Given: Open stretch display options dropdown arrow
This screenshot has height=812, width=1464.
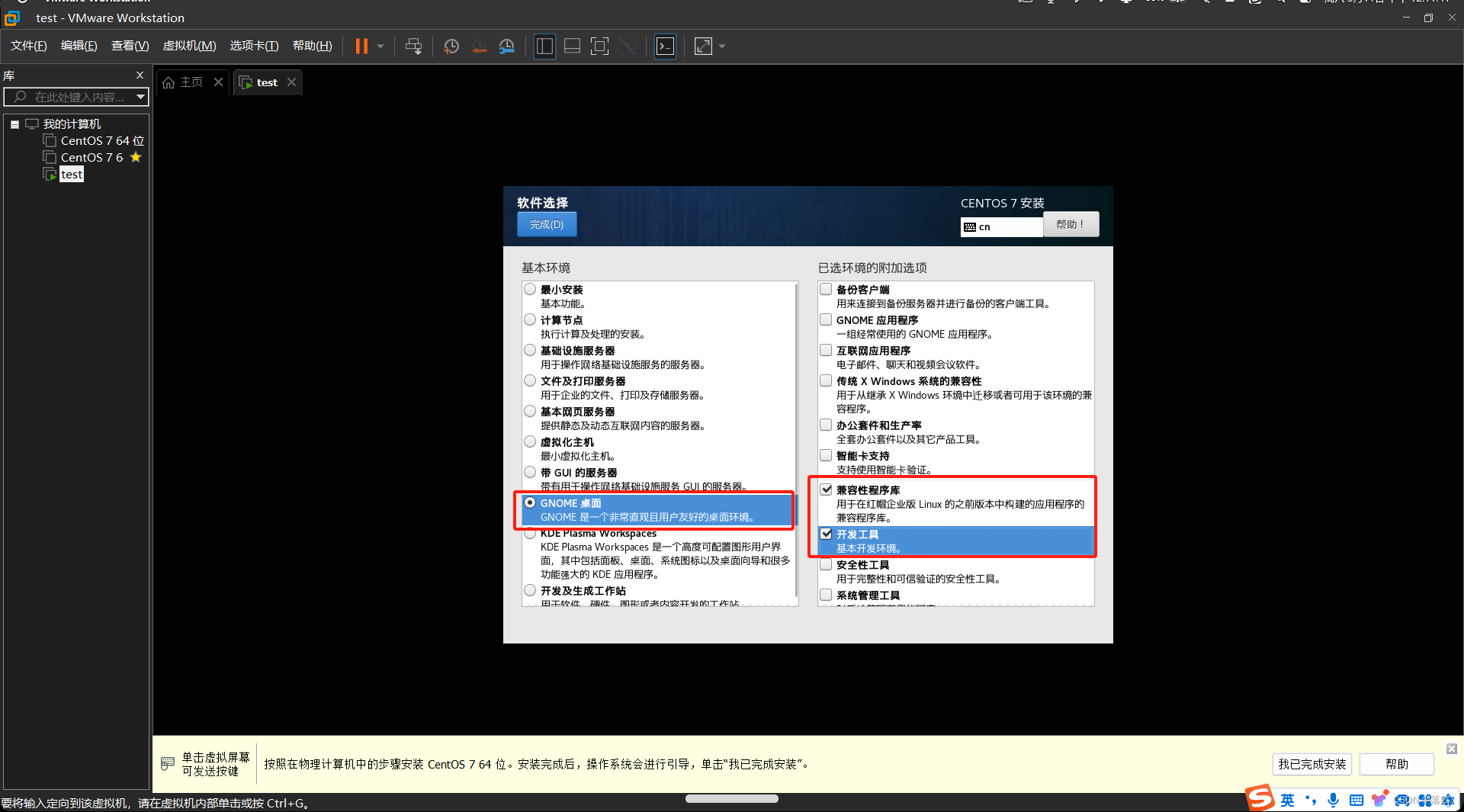Looking at the screenshot, I should [722, 47].
